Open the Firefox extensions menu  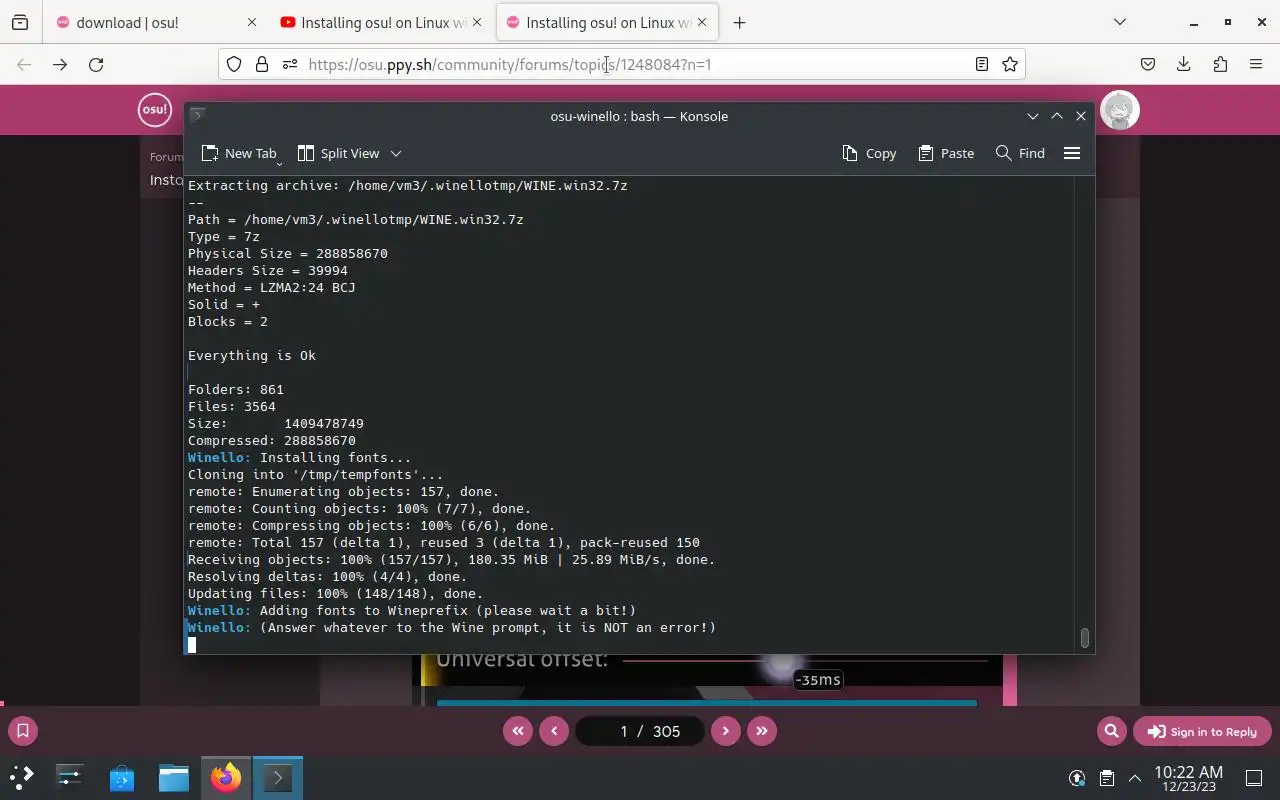click(x=1220, y=64)
